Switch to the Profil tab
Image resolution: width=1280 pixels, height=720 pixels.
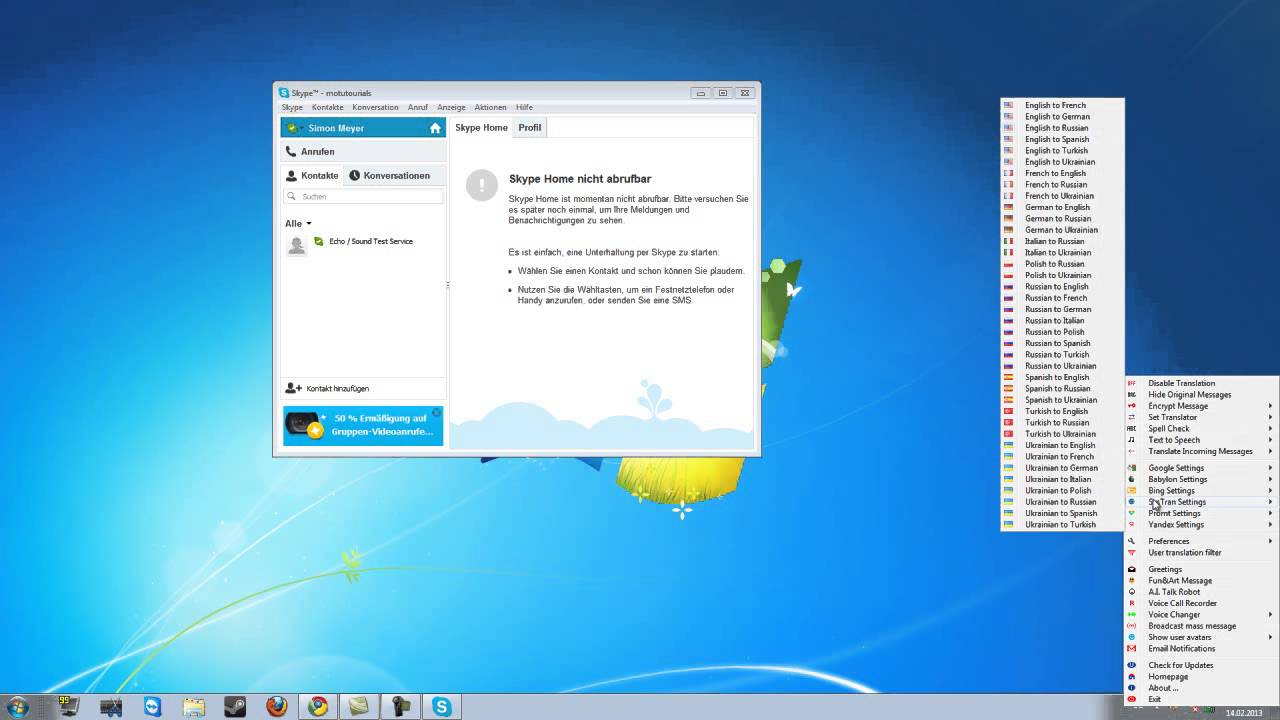(x=530, y=127)
